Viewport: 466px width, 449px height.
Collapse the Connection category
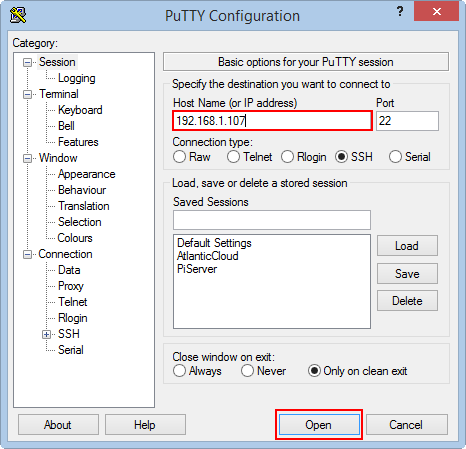[x=27, y=254]
